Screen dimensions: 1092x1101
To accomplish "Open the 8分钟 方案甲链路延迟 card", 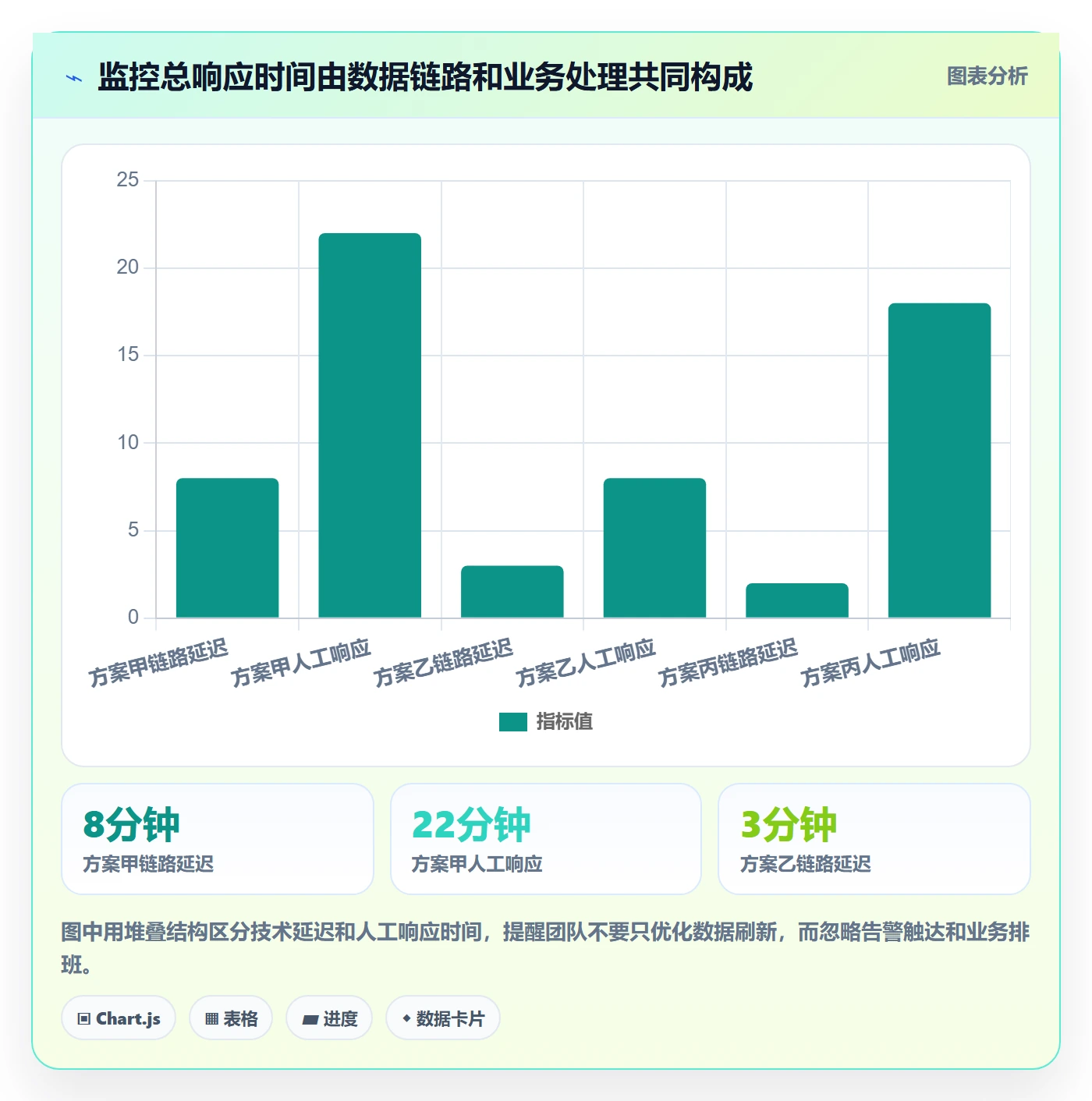I will point(218,839).
